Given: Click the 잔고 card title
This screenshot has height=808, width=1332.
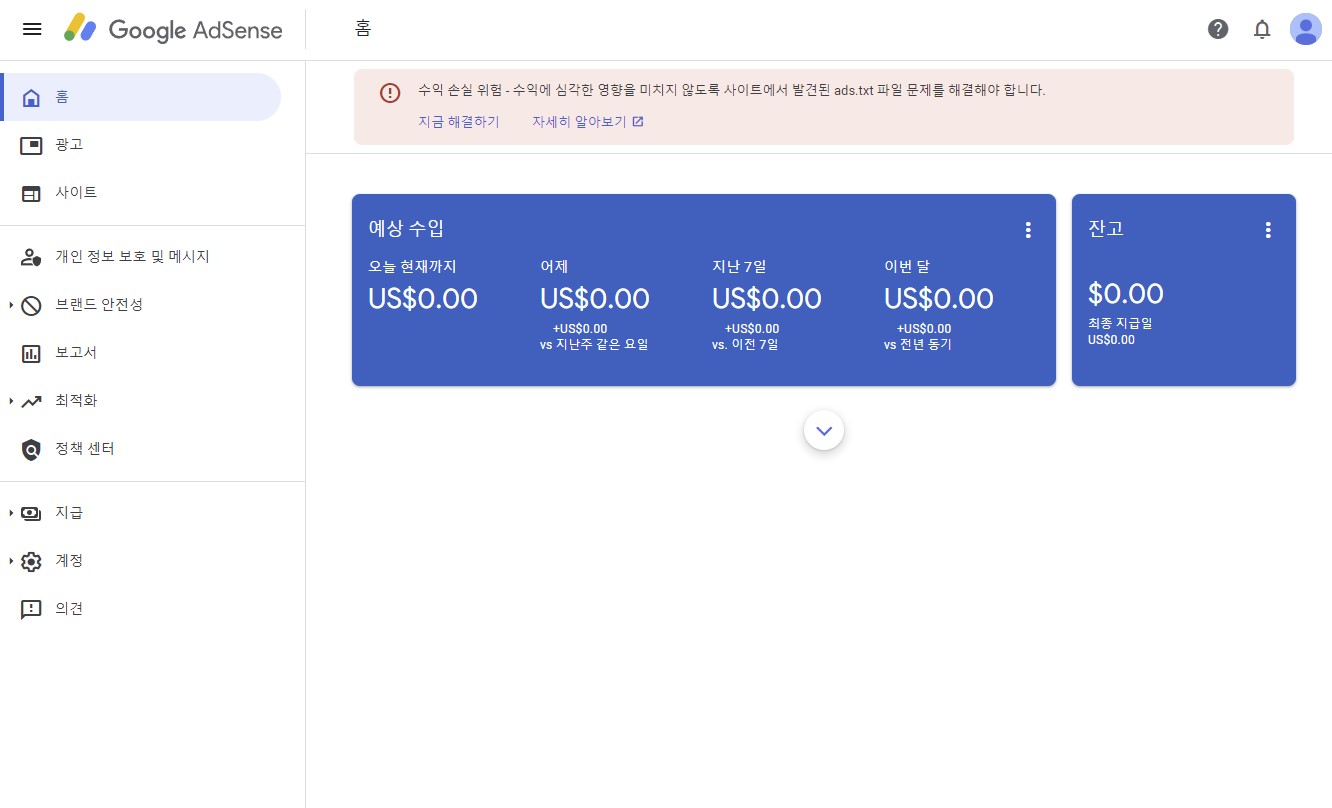Looking at the screenshot, I should 1106,229.
